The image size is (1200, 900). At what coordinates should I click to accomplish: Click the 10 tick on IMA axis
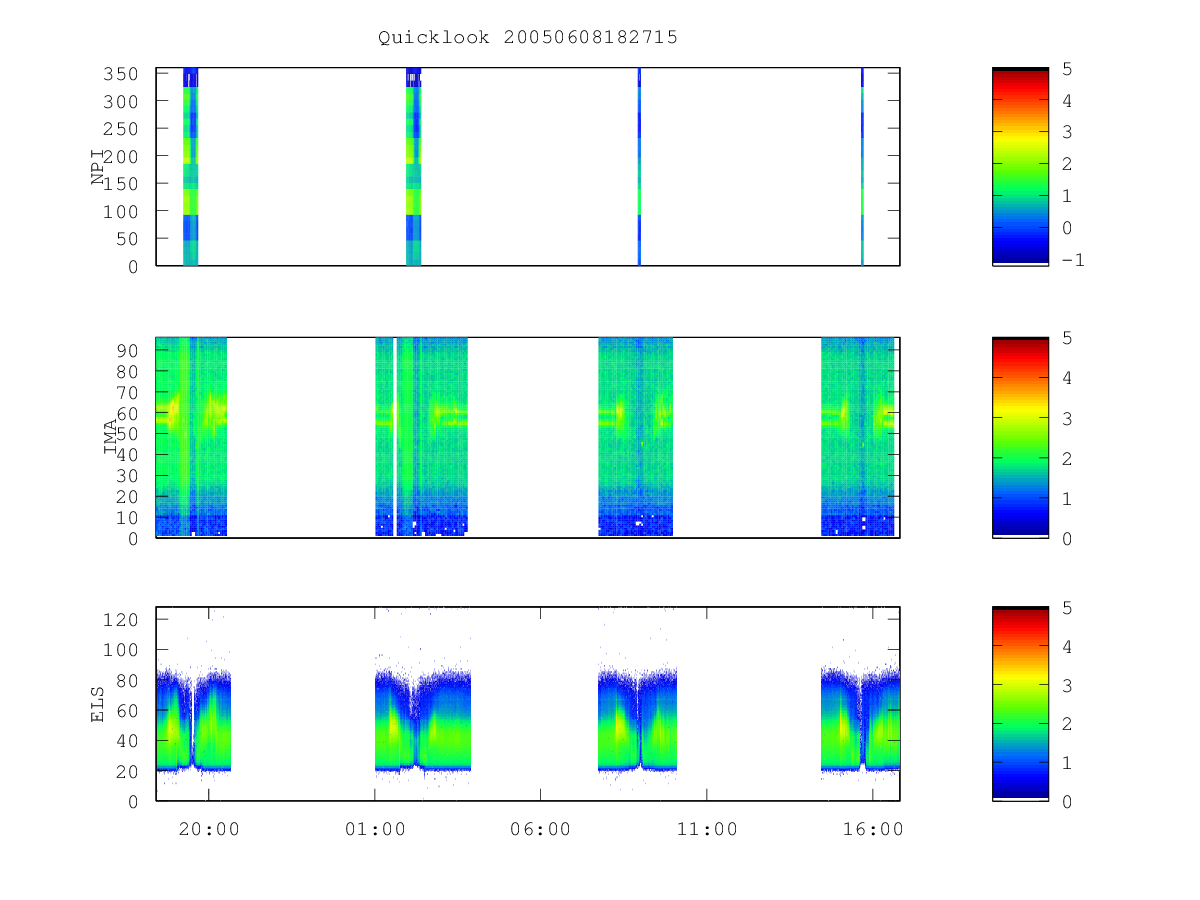pyautogui.click(x=127, y=517)
